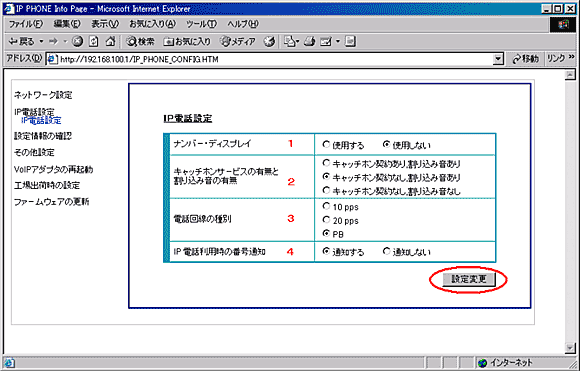Open the 表示(V) menu
580x371 pixels.
coord(105,24)
